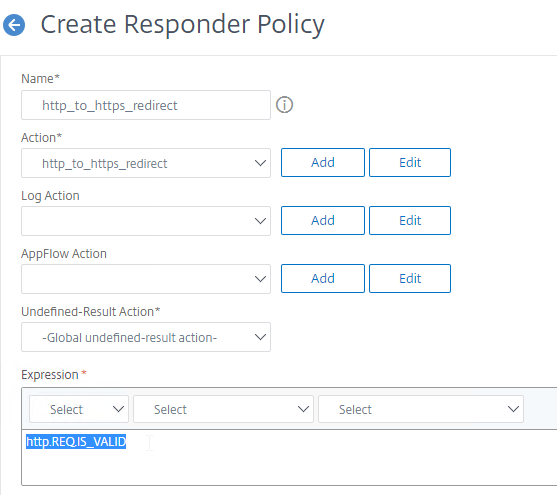557x495 pixels.
Task: Open the first expression Select dropdown
Action: 79,409
